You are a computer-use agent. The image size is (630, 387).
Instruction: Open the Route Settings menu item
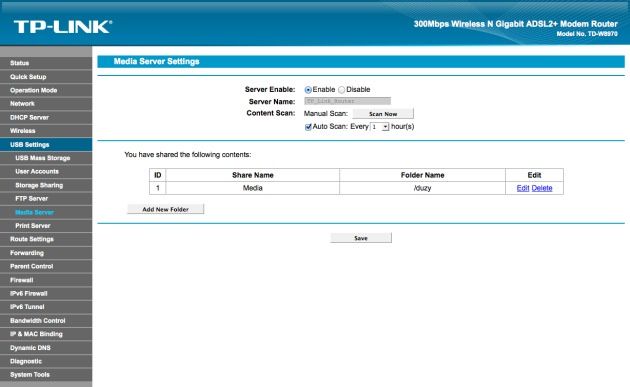46,239
